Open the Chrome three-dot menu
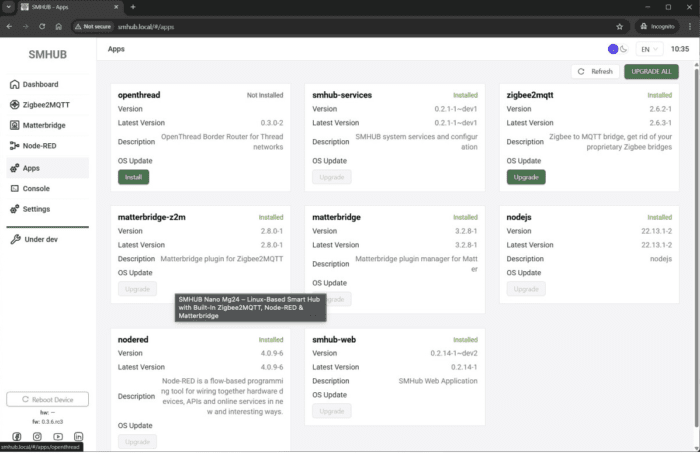700x453 pixels. (686, 27)
